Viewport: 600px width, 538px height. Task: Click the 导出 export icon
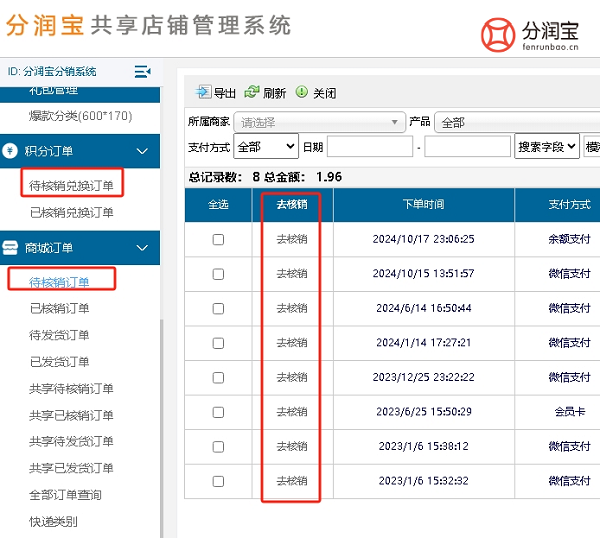(203, 93)
